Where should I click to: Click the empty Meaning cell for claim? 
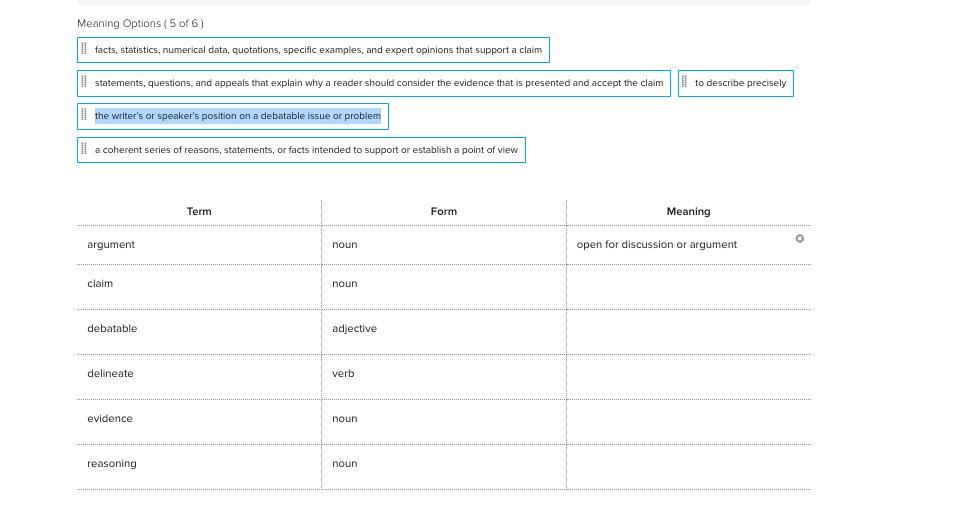pos(688,287)
